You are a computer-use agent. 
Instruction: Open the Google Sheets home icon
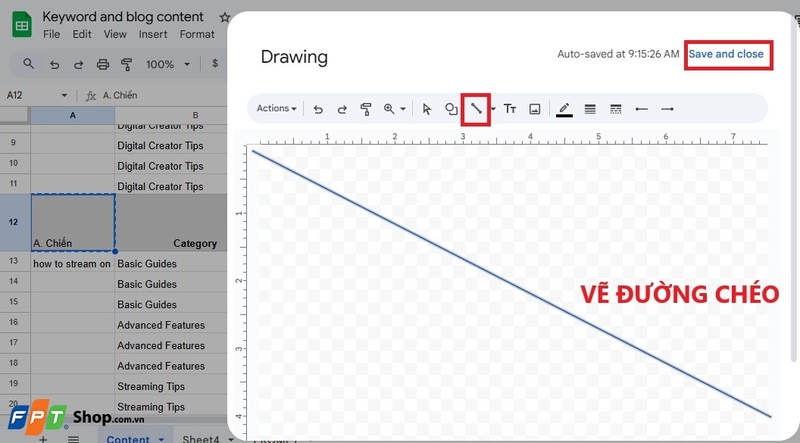(x=21, y=25)
